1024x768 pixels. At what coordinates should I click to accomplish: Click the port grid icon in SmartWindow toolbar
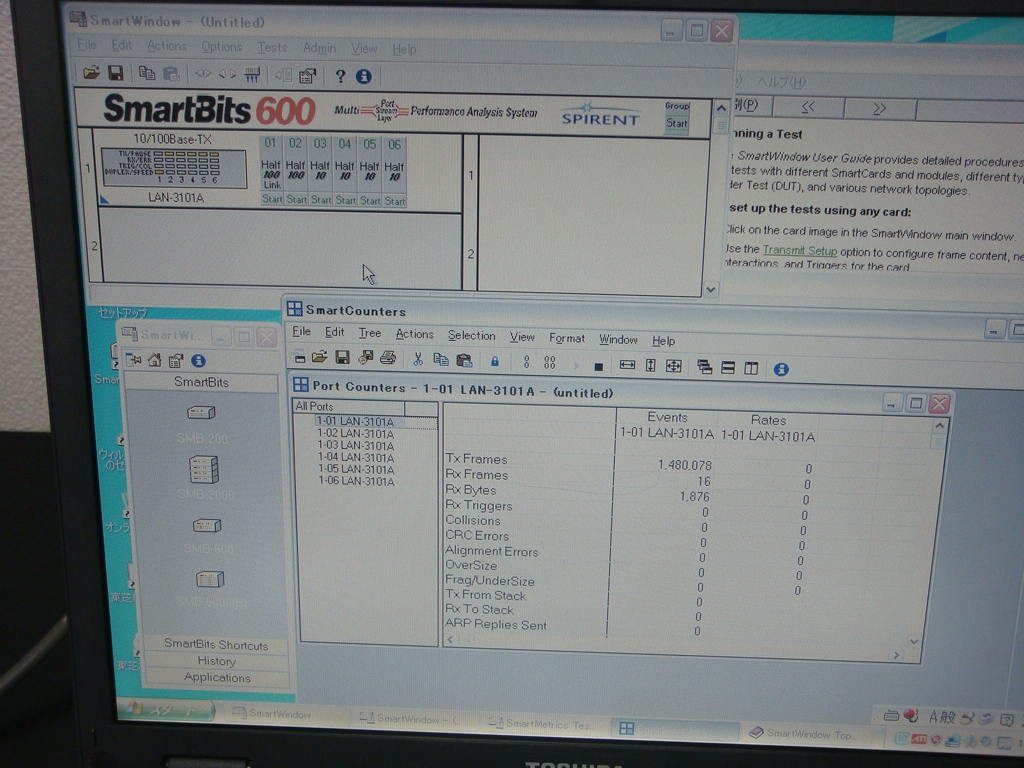coord(252,75)
